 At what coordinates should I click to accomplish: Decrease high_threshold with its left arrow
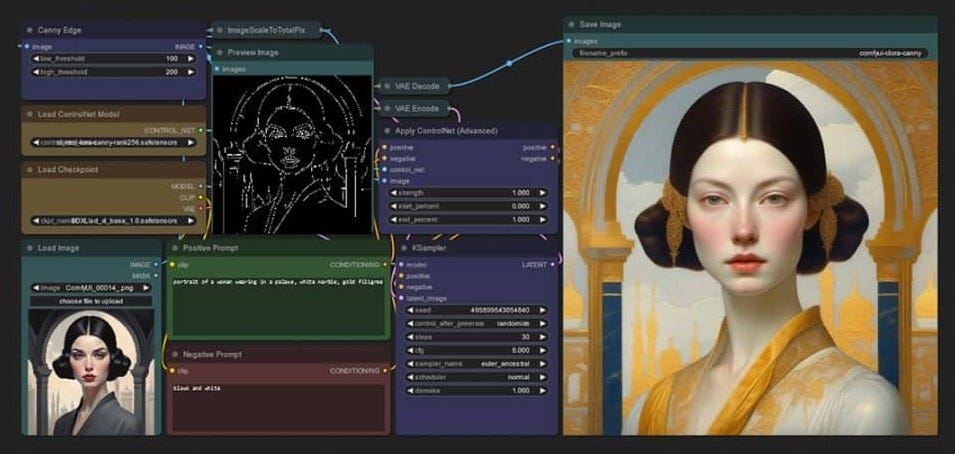[37, 72]
